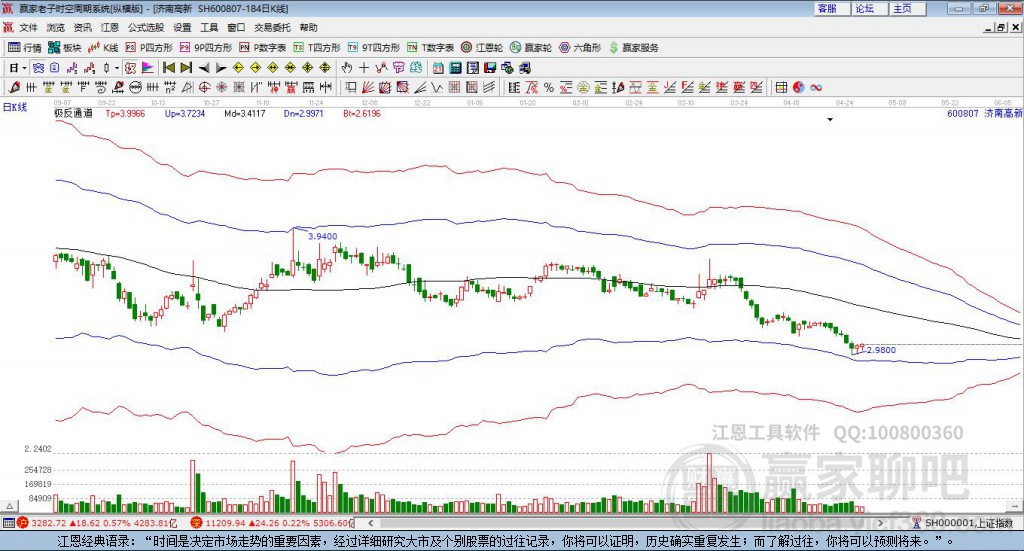This screenshot has width=1024, height=551.
Task: Click the colored grid table icon
Action: coord(781,87)
